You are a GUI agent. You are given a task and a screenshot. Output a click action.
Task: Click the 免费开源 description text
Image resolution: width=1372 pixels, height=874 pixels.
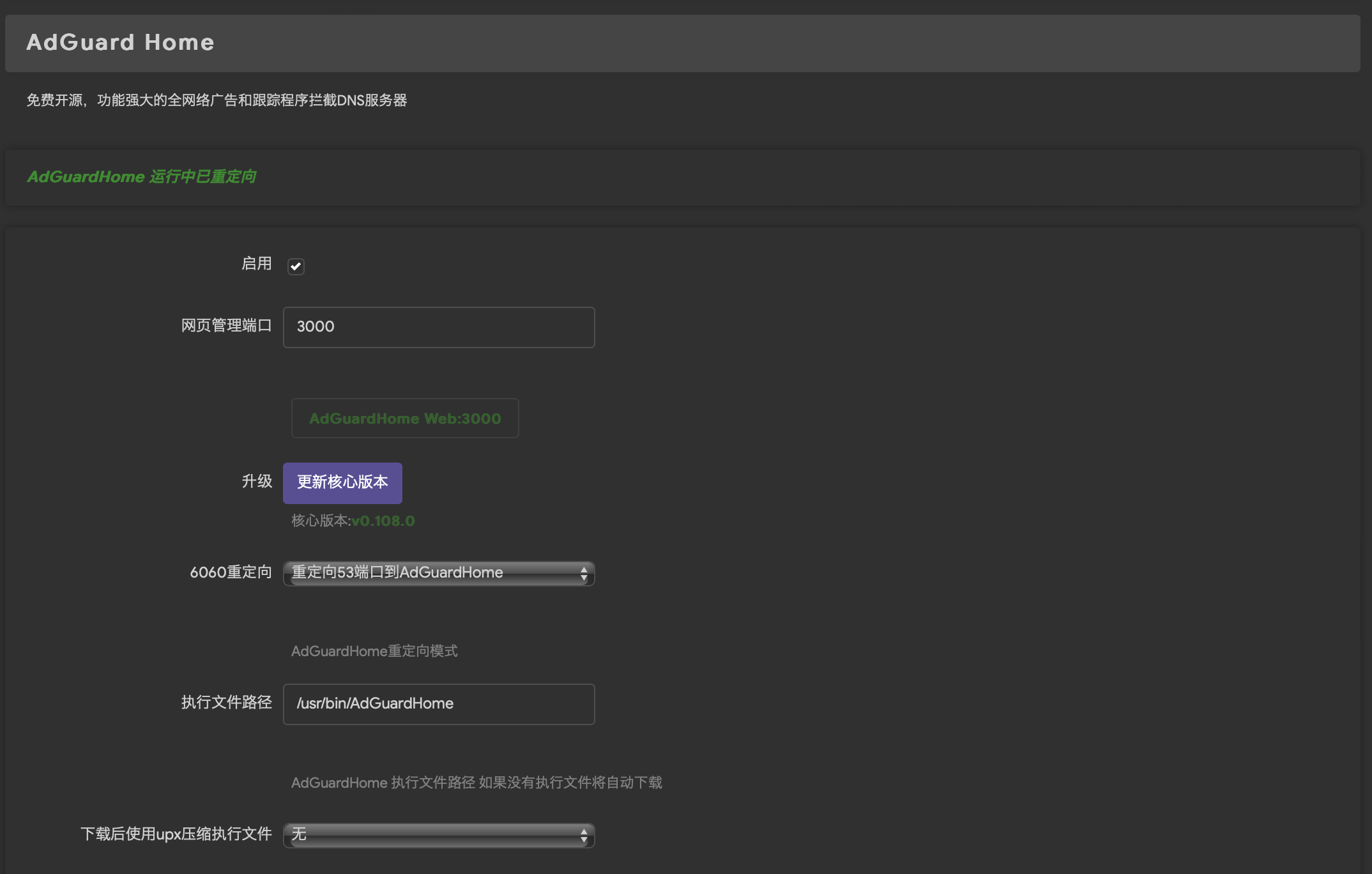[217, 100]
